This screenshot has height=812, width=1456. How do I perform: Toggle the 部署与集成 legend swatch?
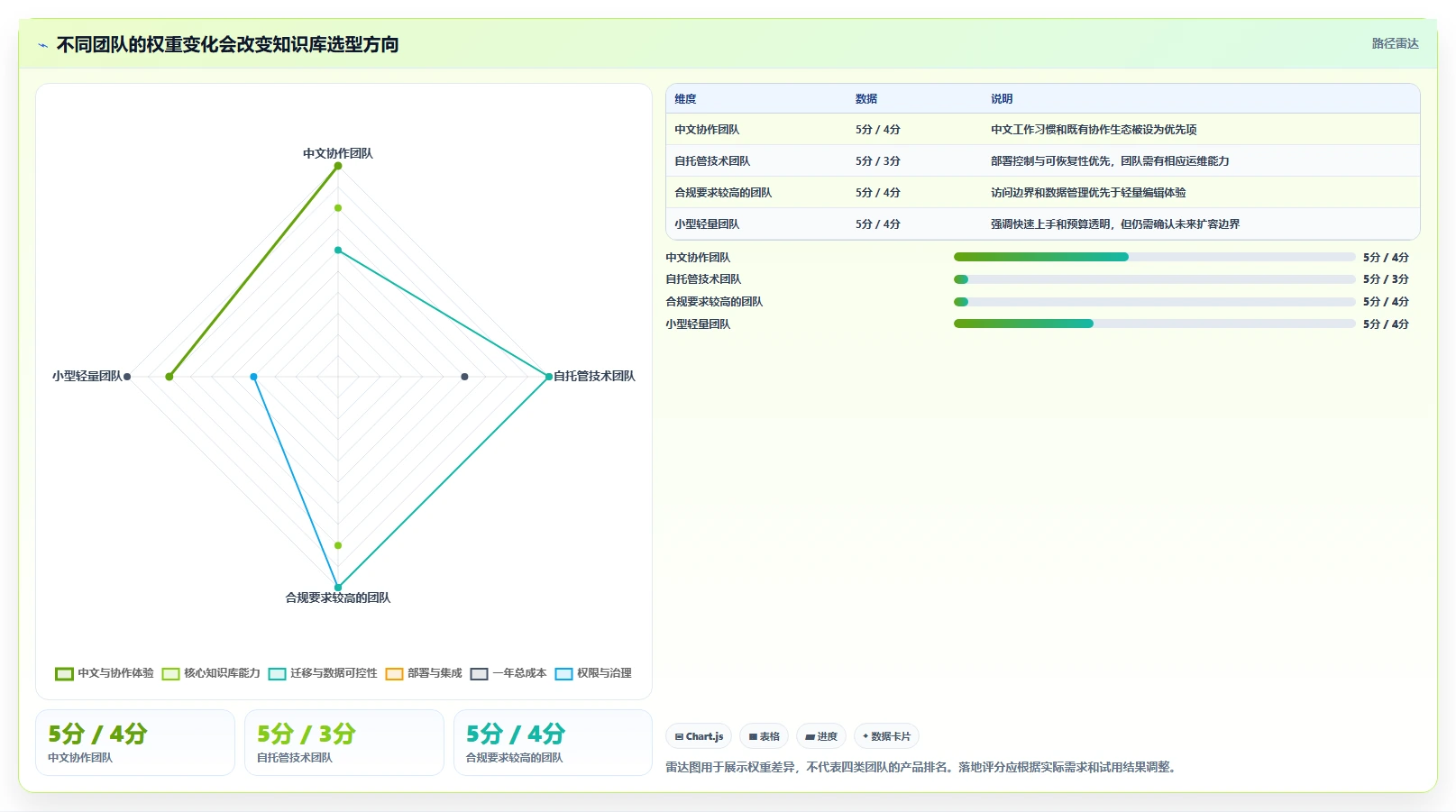(394, 674)
